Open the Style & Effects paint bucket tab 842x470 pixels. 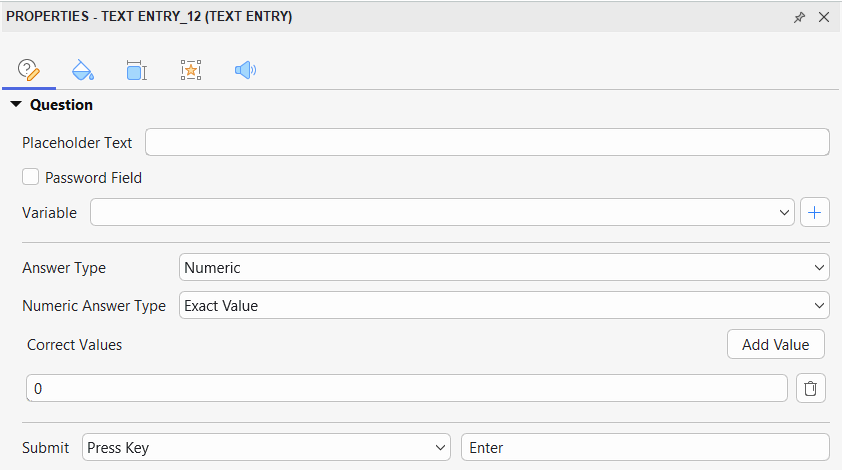pyautogui.click(x=83, y=70)
